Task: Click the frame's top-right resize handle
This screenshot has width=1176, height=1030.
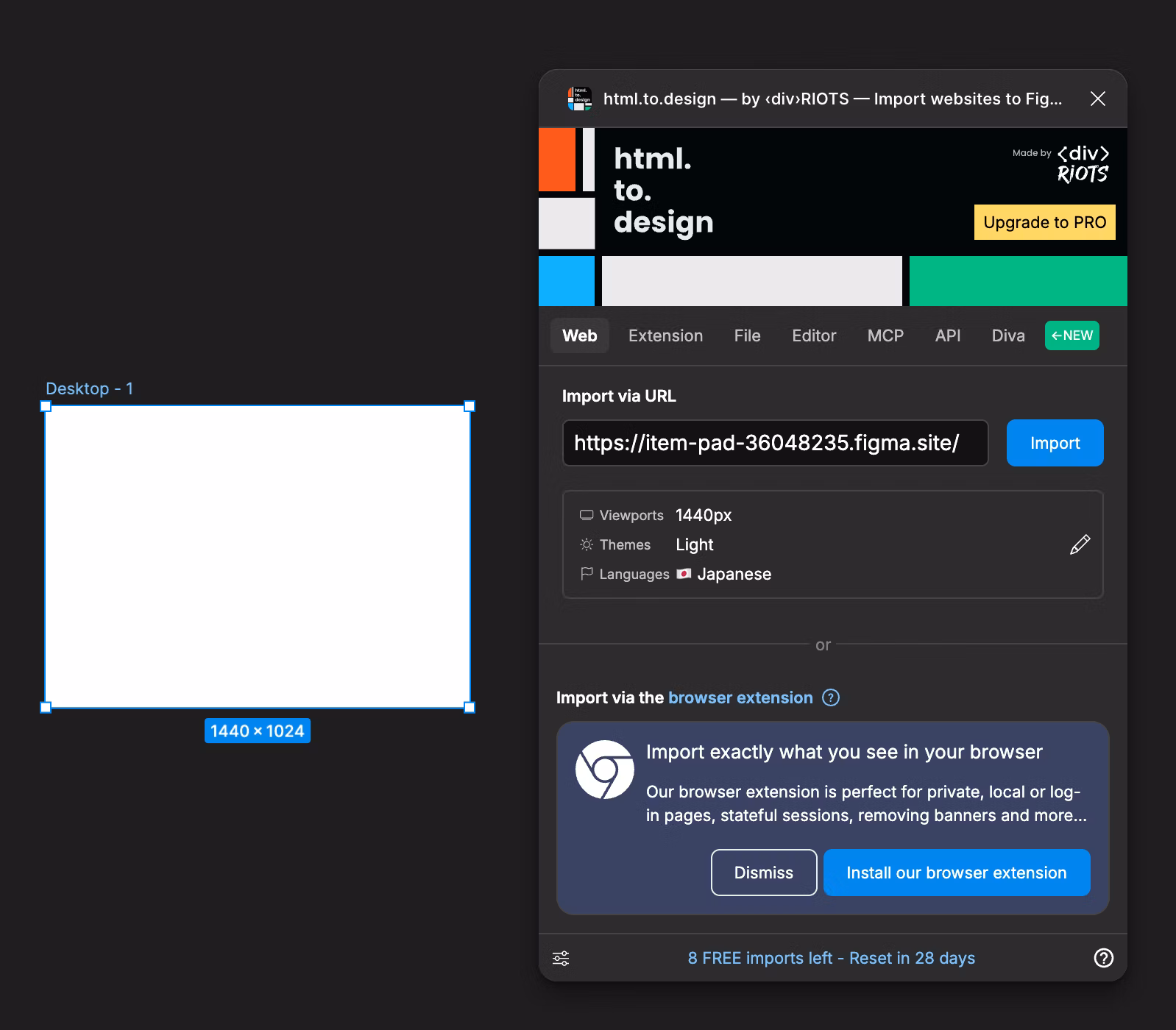Action: pyautogui.click(x=470, y=406)
